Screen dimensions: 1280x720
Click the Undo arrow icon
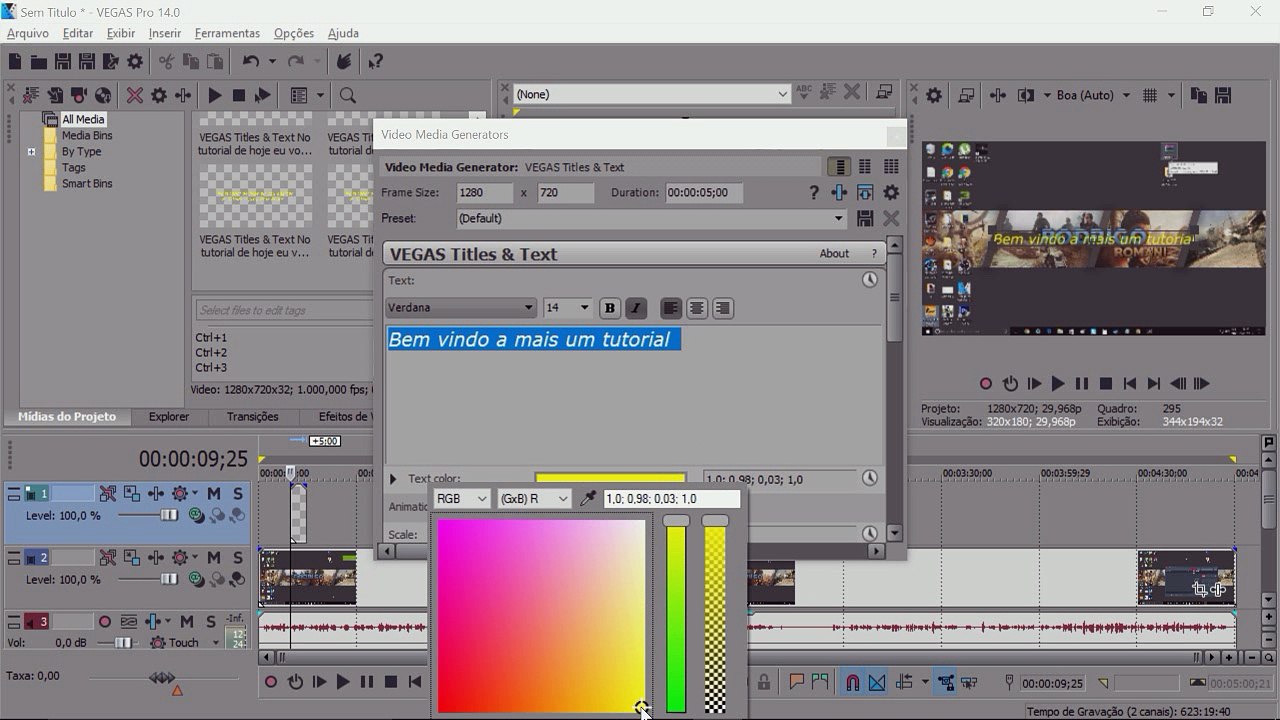[250, 62]
